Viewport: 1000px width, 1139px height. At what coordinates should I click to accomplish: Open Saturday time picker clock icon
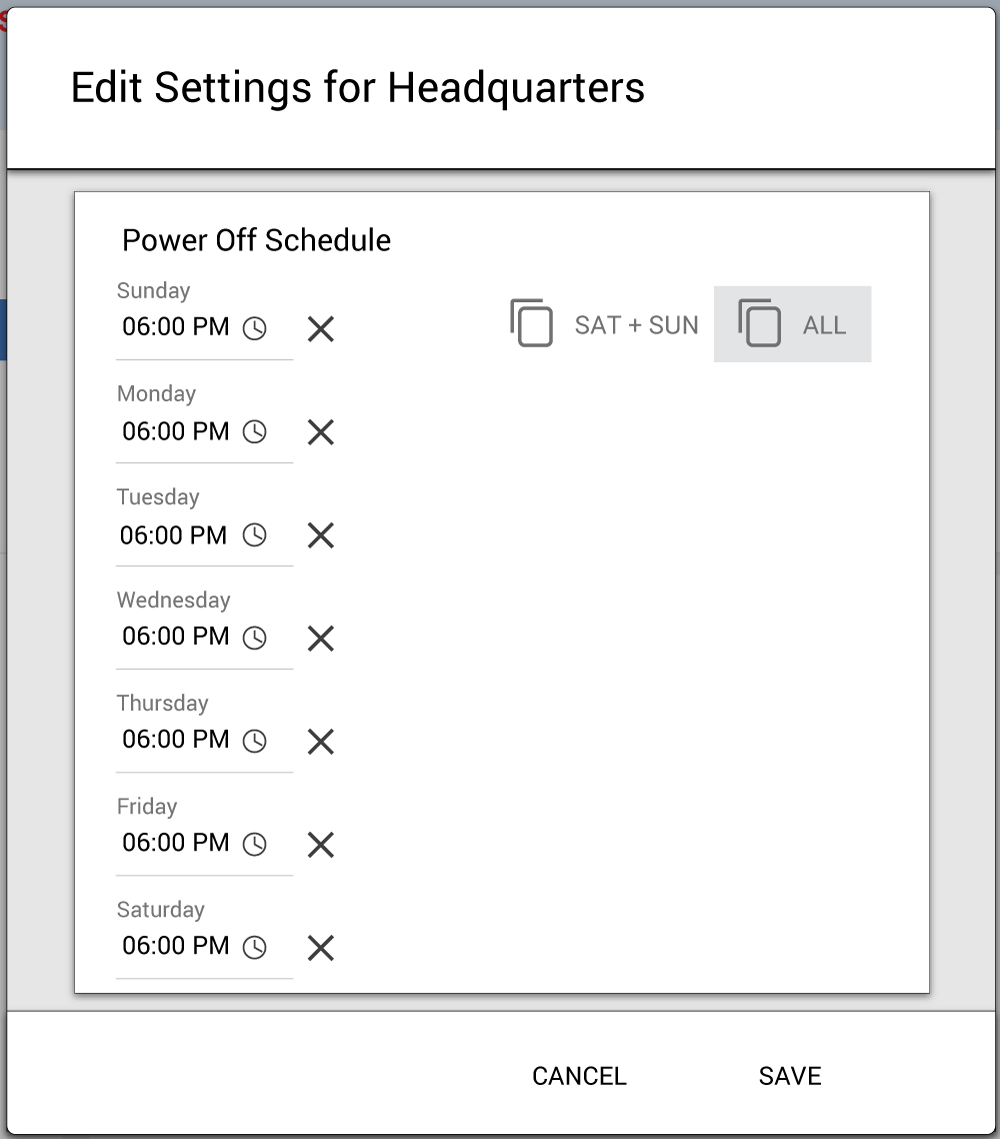255,947
